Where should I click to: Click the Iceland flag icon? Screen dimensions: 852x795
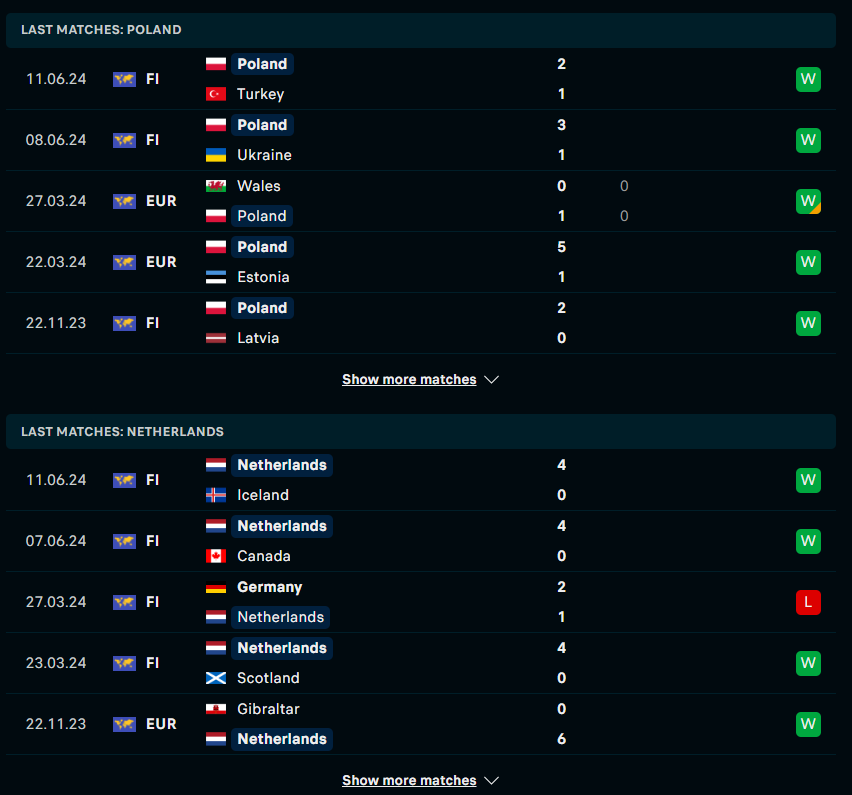coord(216,495)
